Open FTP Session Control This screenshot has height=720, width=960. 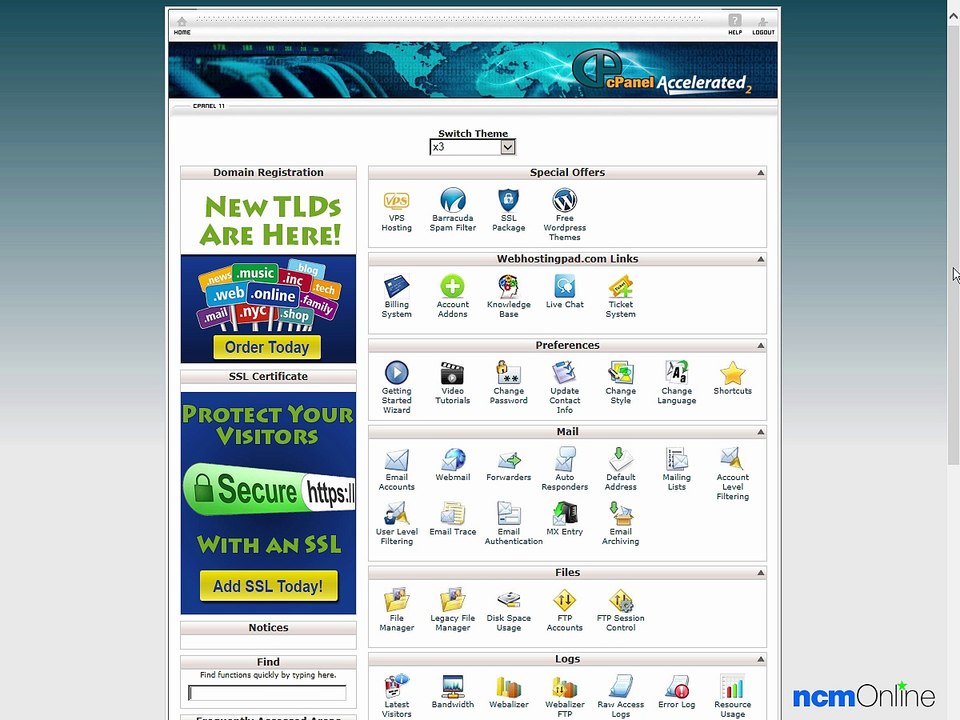[x=620, y=611]
